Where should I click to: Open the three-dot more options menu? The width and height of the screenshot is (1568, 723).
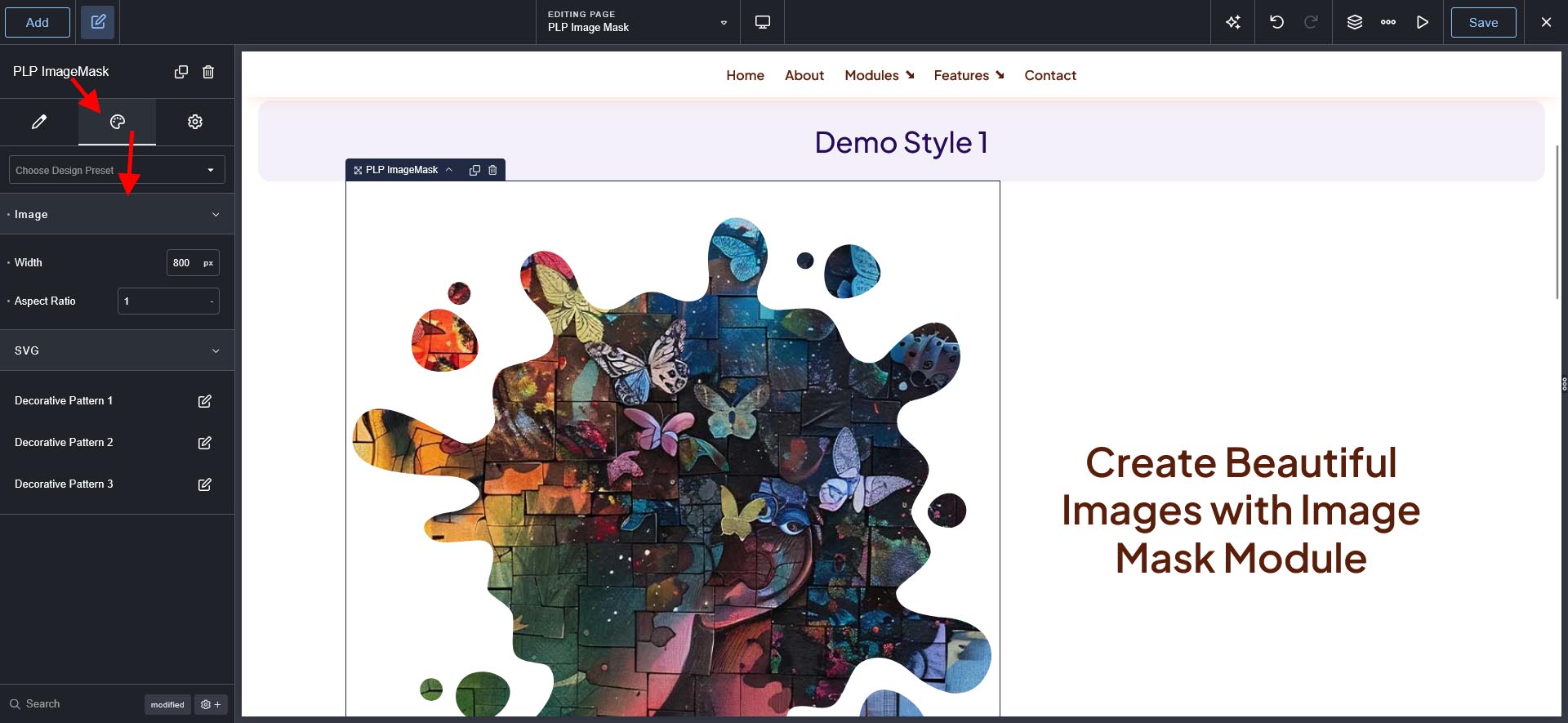point(1388,22)
